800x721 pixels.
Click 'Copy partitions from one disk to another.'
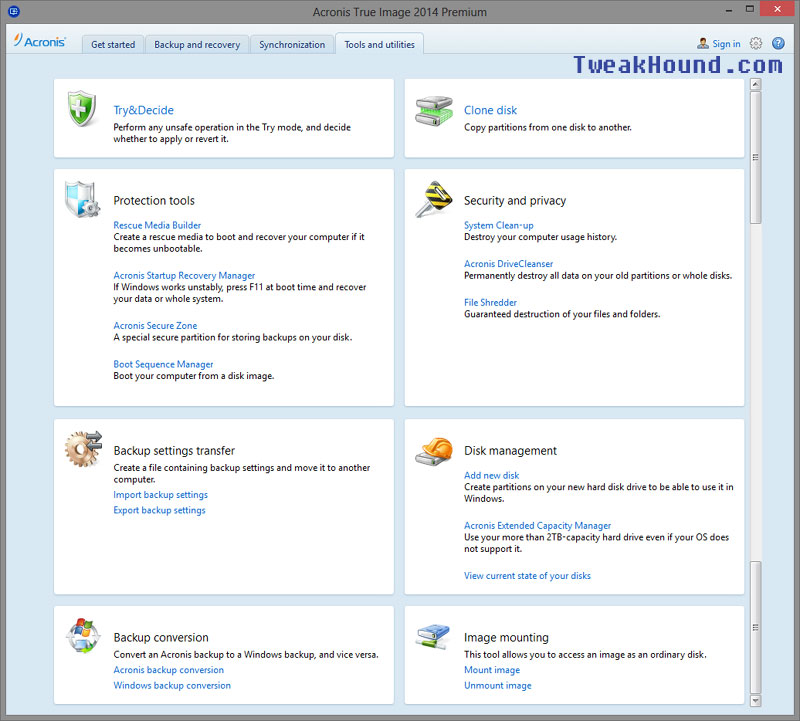pos(547,128)
